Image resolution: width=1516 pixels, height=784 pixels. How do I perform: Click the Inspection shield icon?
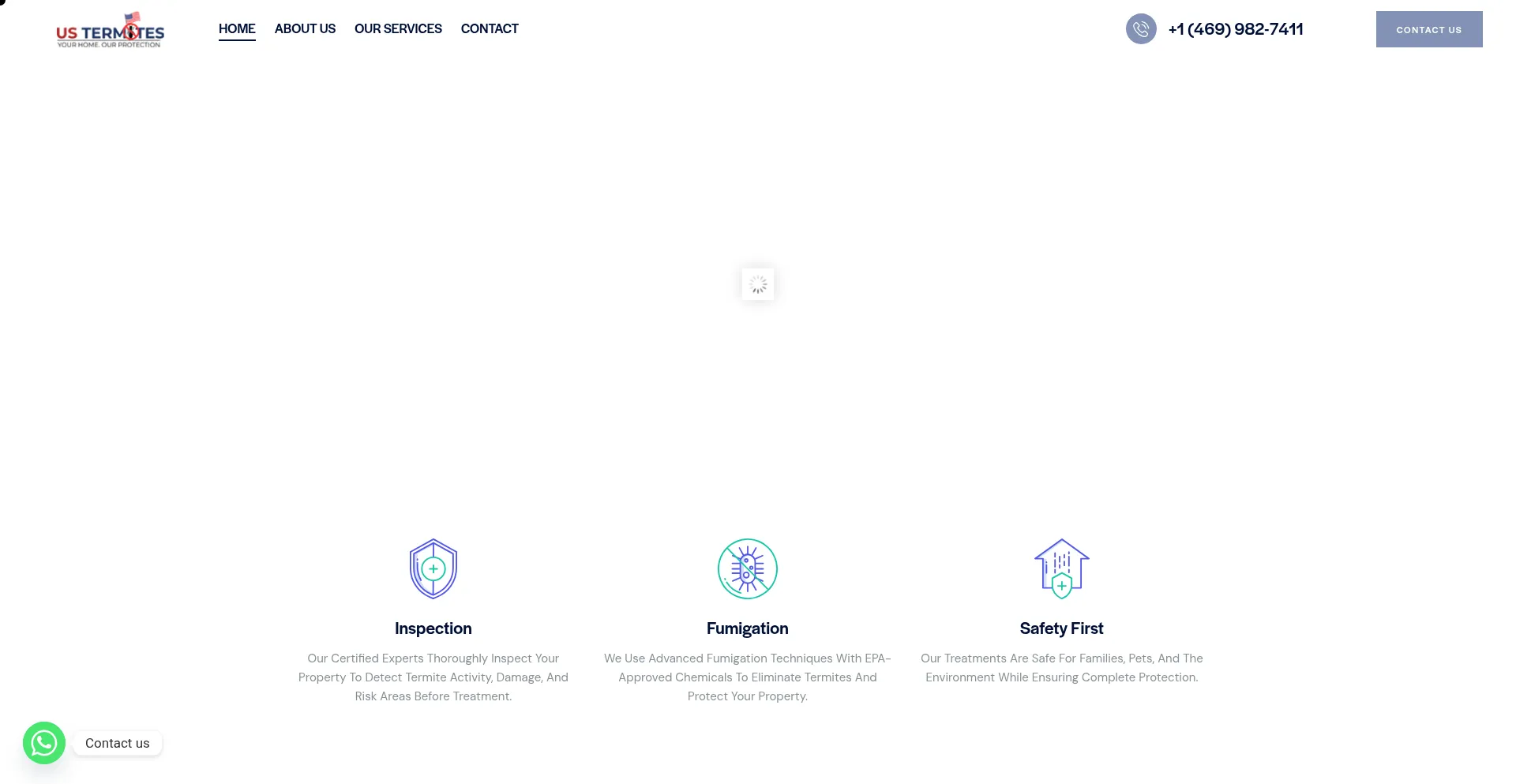[x=433, y=568]
